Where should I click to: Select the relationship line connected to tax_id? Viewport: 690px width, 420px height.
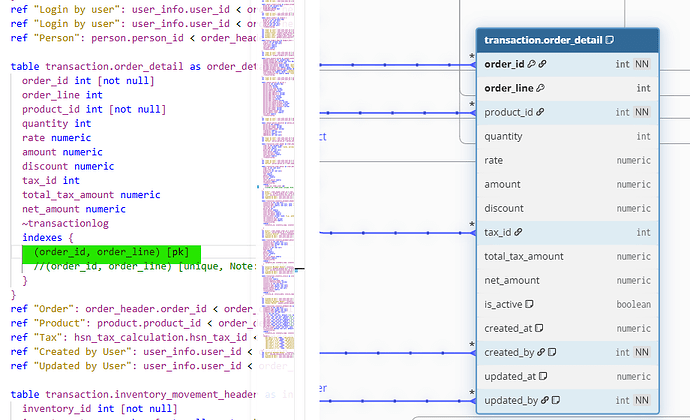point(397,232)
